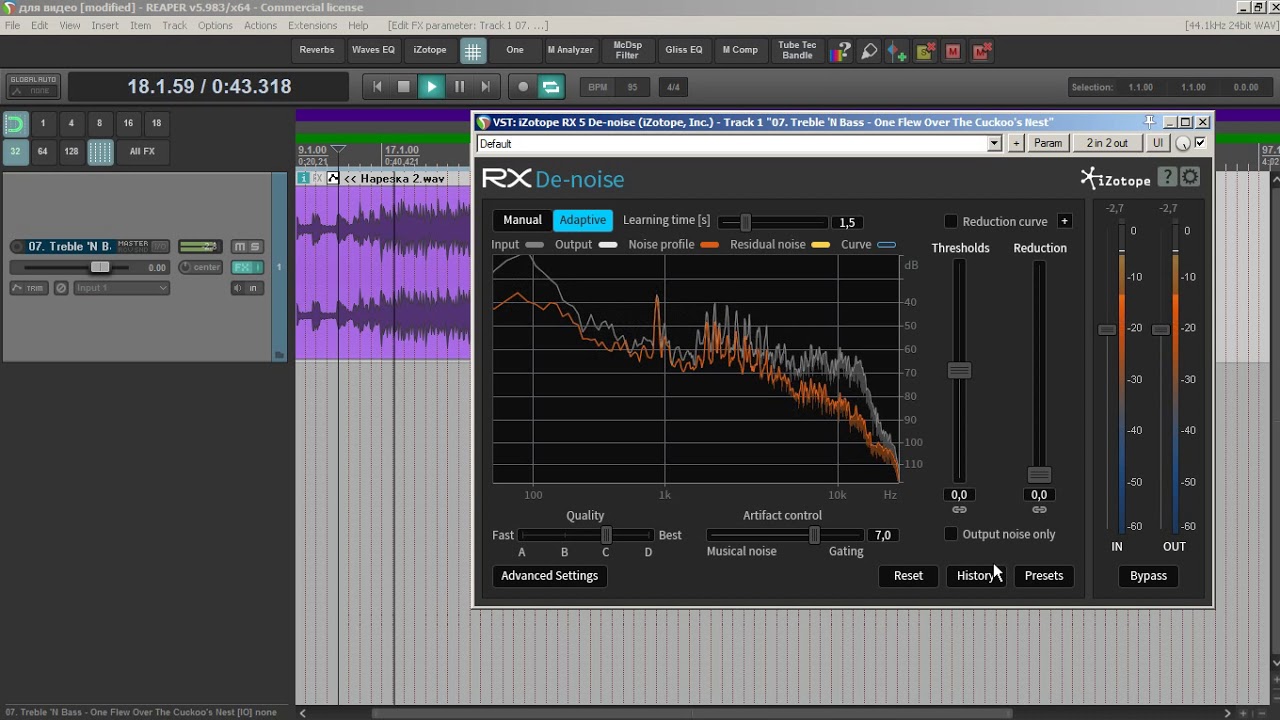Screen dimensions: 1280x720
Task: Click the Thresholds vertical slider handle
Action: pyautogui.click(x=959, y=371)
